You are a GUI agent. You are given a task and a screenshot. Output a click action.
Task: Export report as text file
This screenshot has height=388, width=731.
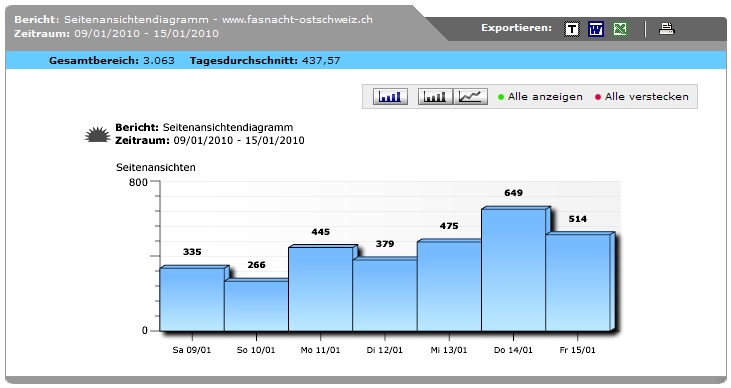click(572, 29)
